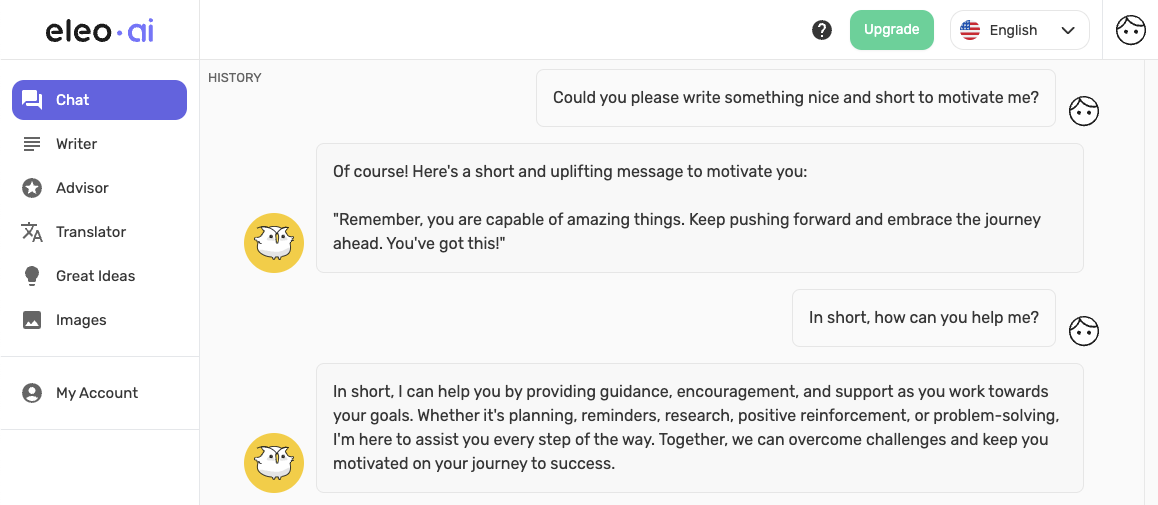Viewport: 1158px width, 505px height.
Task: Click the Writer lines icon in sidebar
Action: tap(32, 144)
